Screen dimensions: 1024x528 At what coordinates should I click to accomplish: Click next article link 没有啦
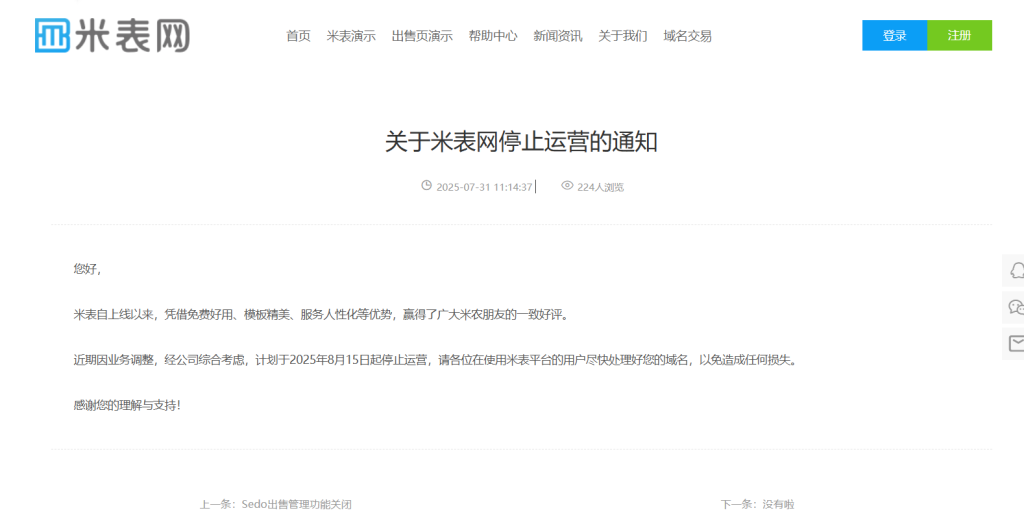[778, 504]
